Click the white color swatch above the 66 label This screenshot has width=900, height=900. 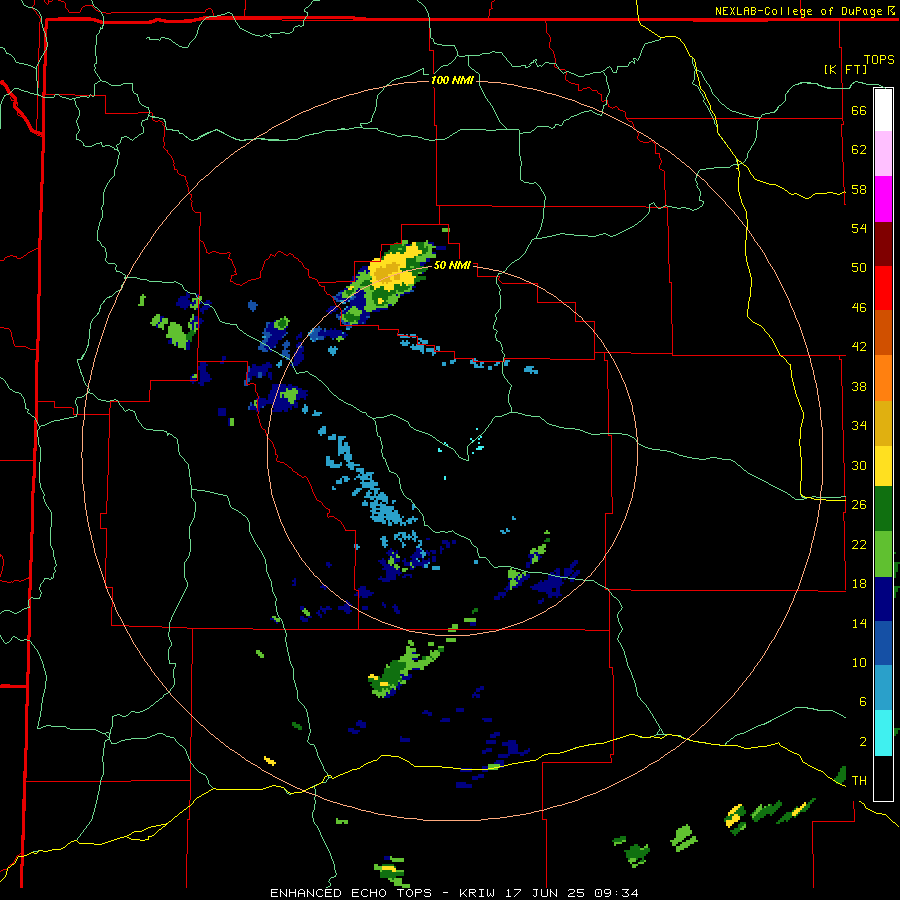(x=883, y=110)
